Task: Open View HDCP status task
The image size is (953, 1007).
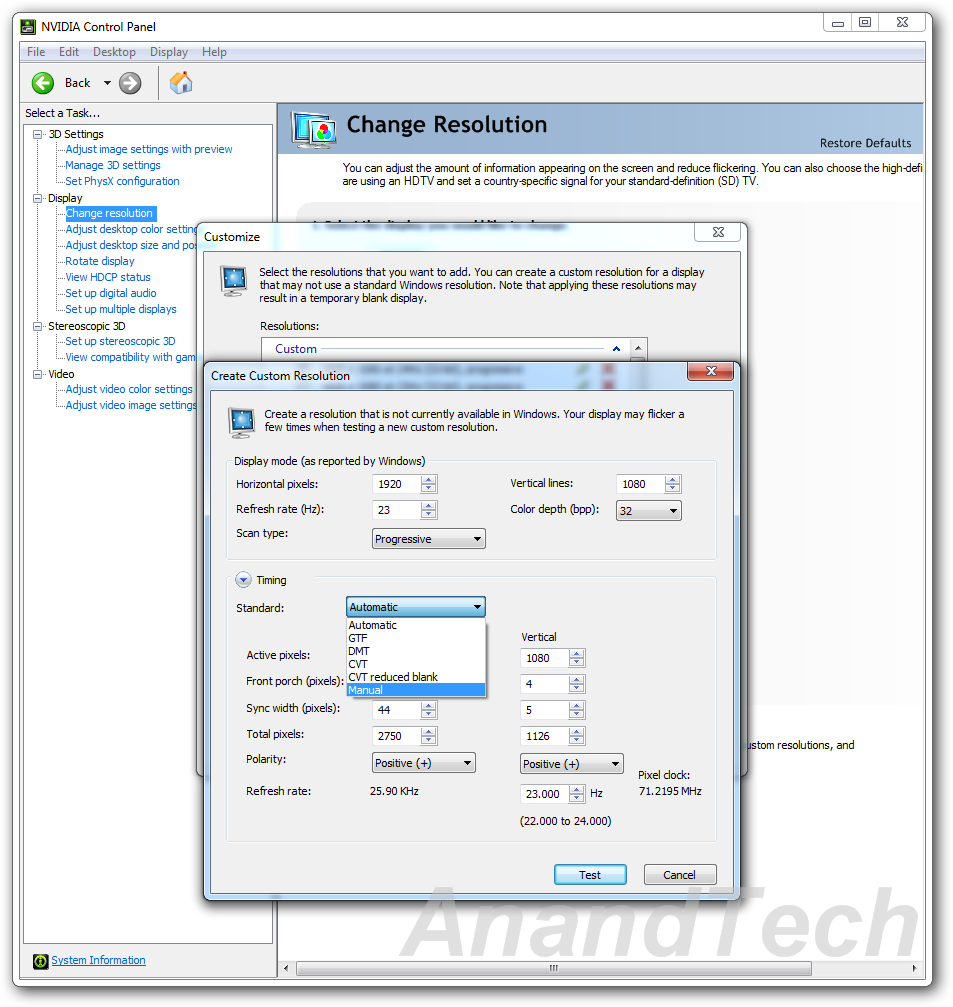Action: [x=108, y=277]
